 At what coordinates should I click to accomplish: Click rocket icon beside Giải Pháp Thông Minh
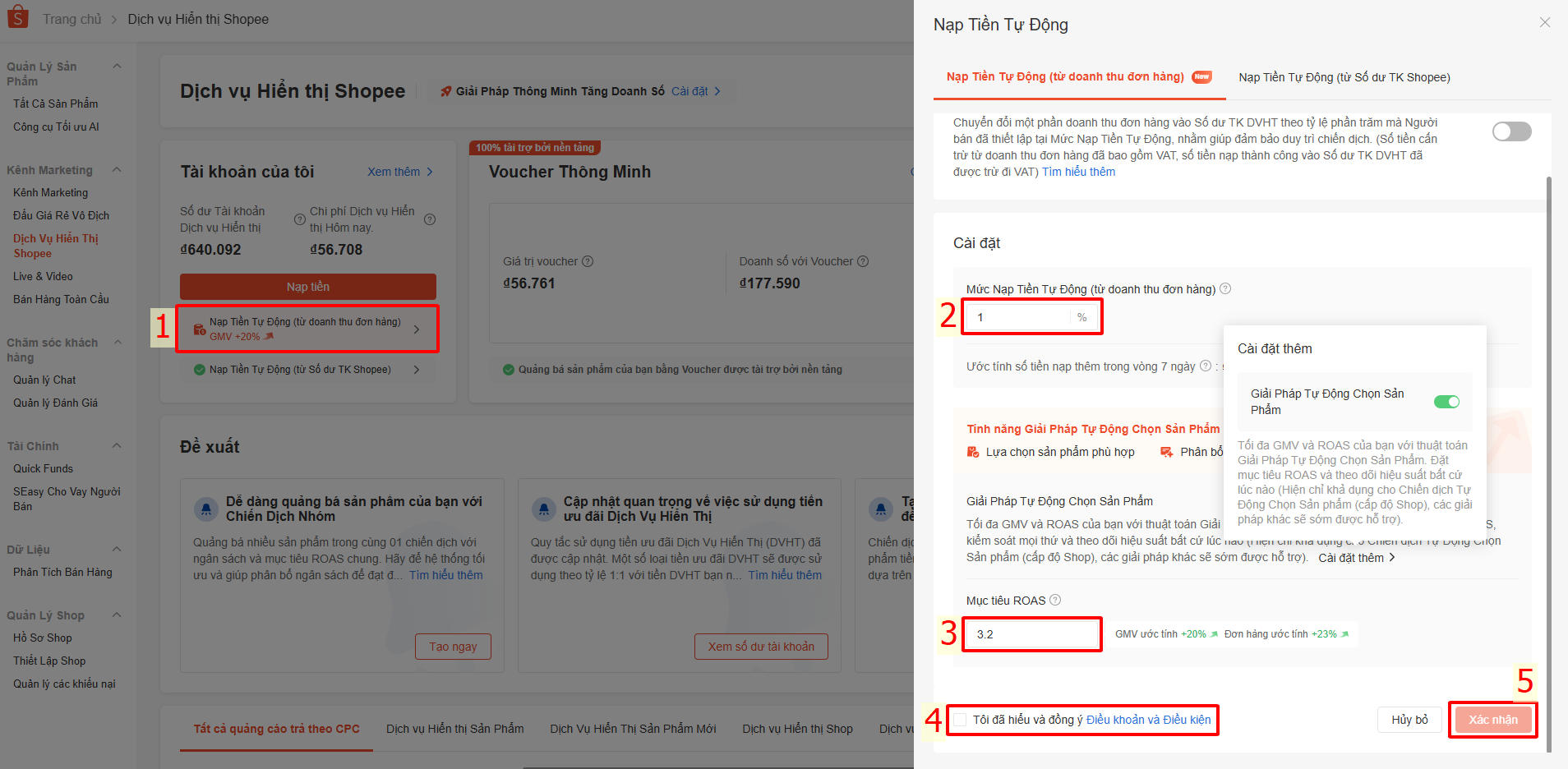[x=445, y=91]
